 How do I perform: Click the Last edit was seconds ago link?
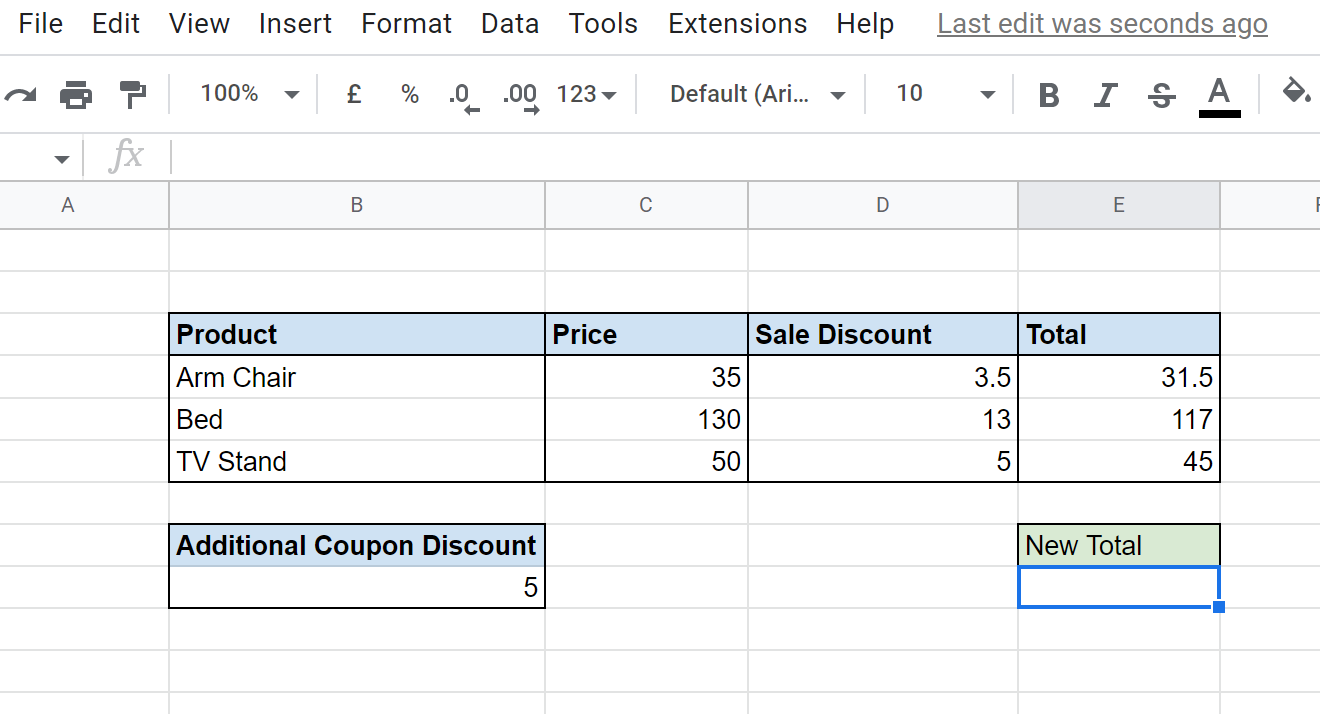pos(1101,23)
